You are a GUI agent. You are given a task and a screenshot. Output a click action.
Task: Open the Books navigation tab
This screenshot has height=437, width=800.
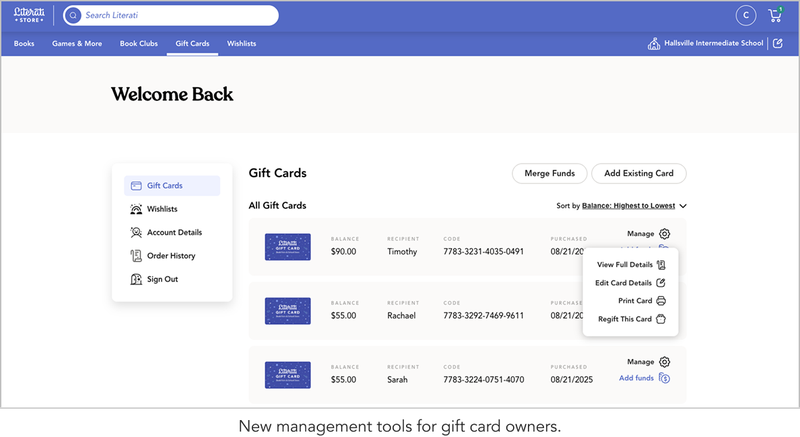click(x=24, y=44)
